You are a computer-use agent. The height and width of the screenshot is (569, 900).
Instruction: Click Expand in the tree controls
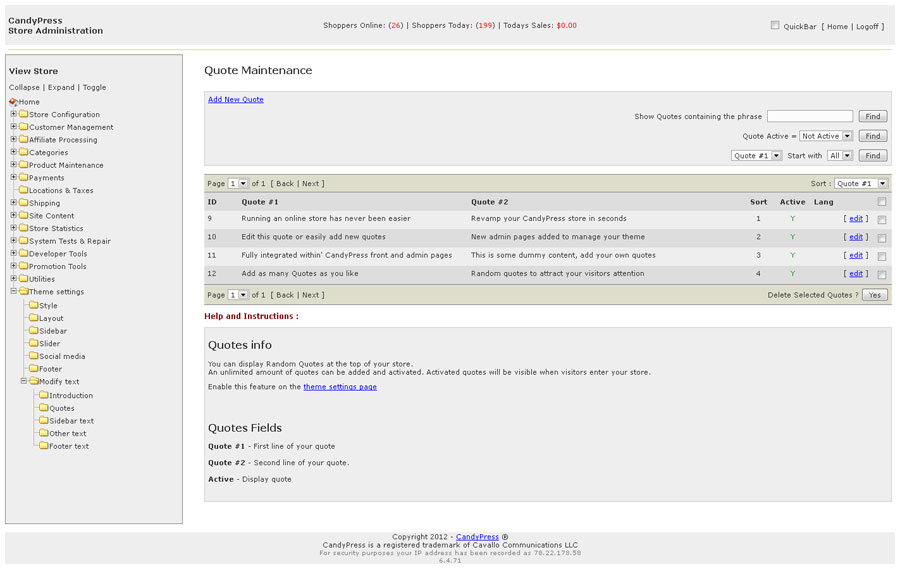(61, 87)
